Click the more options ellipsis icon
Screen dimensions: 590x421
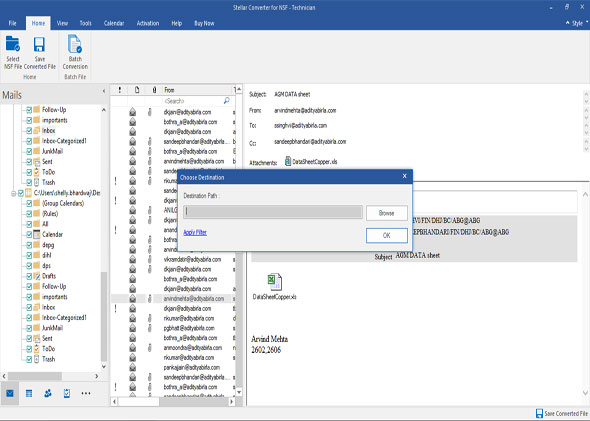tap(86, 394)
